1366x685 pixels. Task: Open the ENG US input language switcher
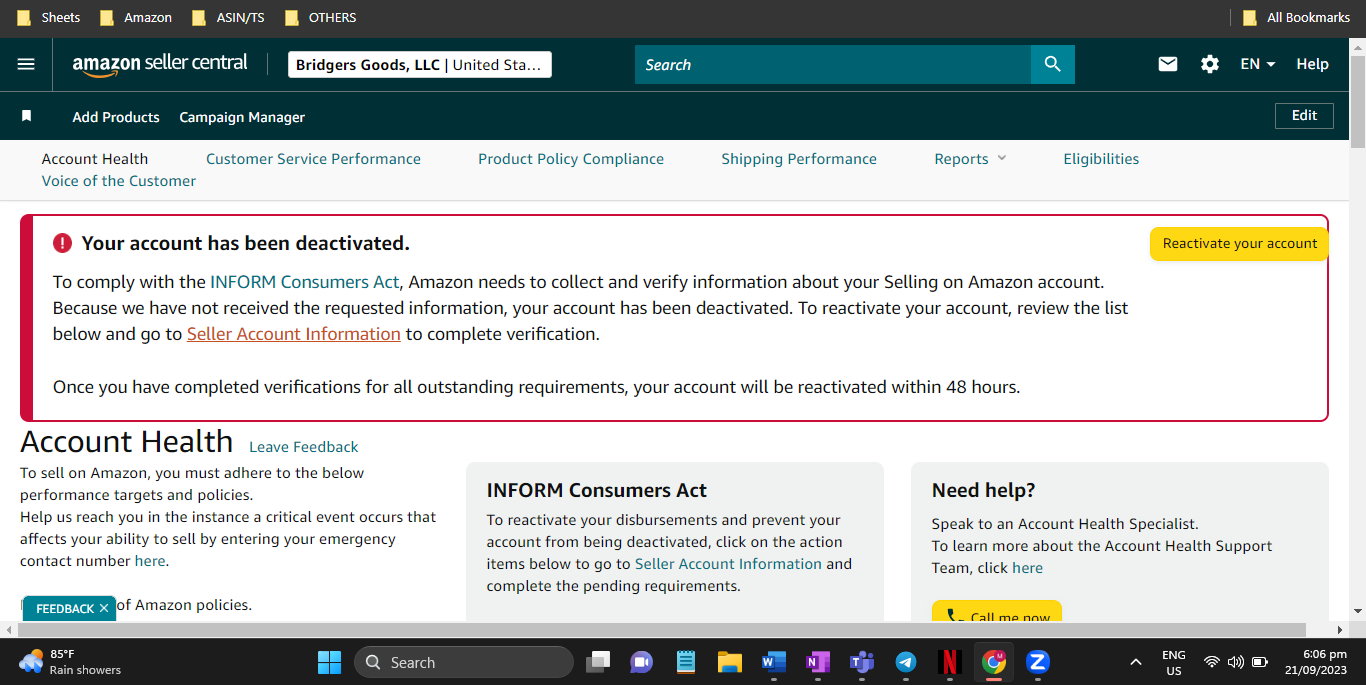[x=1174, y=662]
